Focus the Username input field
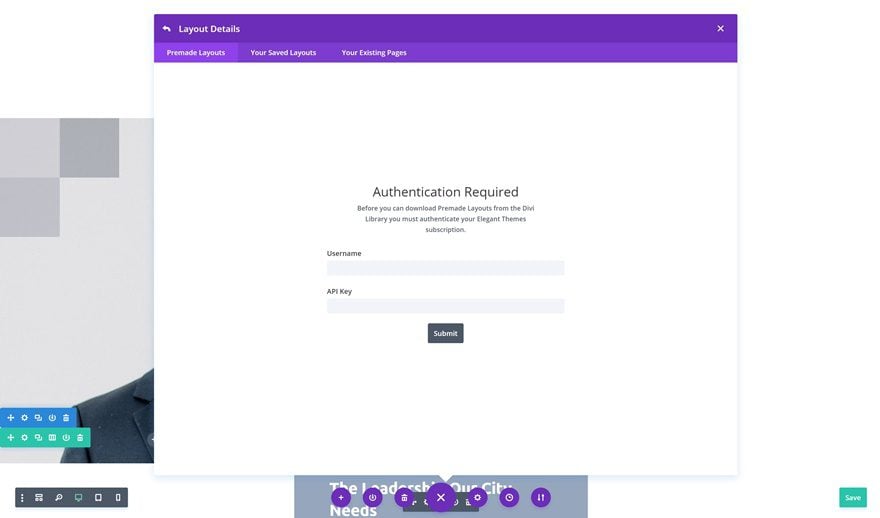 [446, 268]
